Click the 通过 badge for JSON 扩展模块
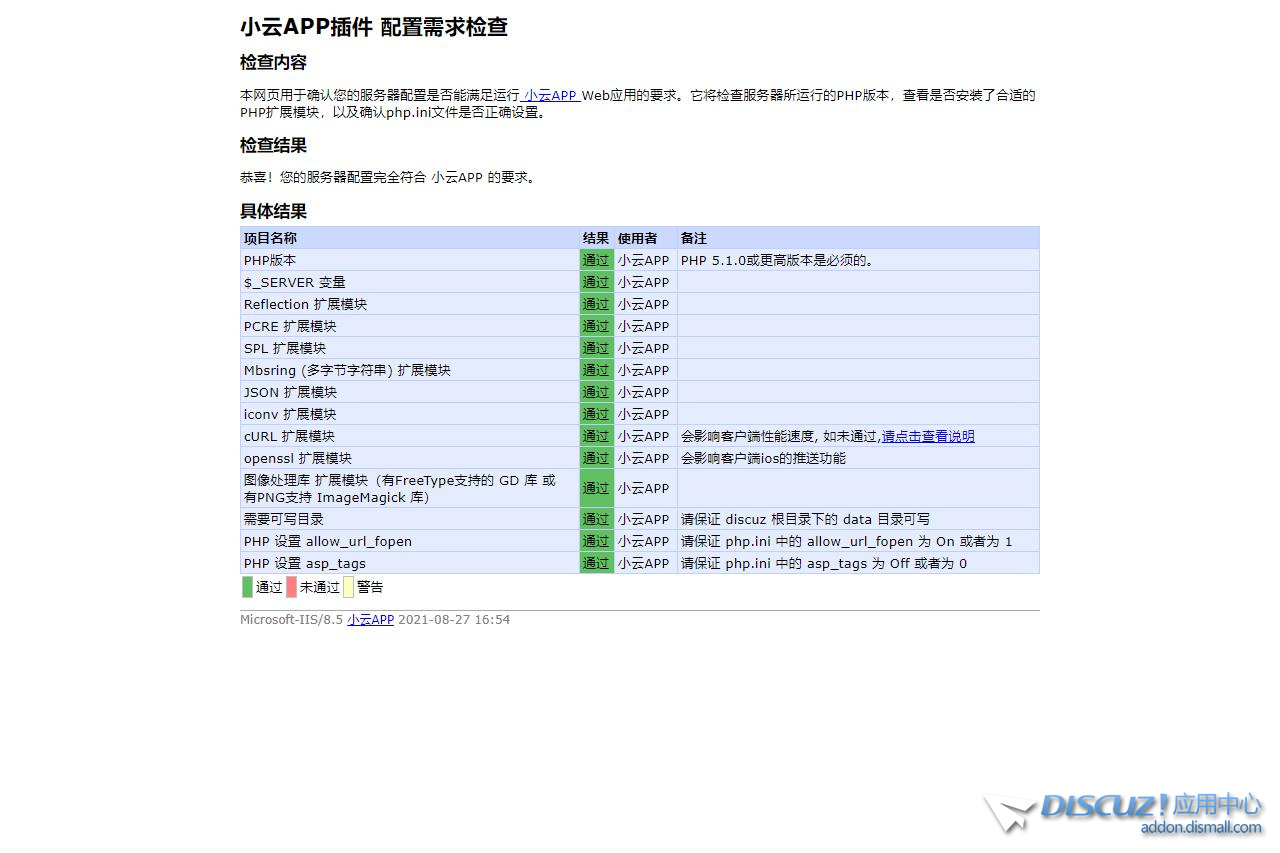 596,392
